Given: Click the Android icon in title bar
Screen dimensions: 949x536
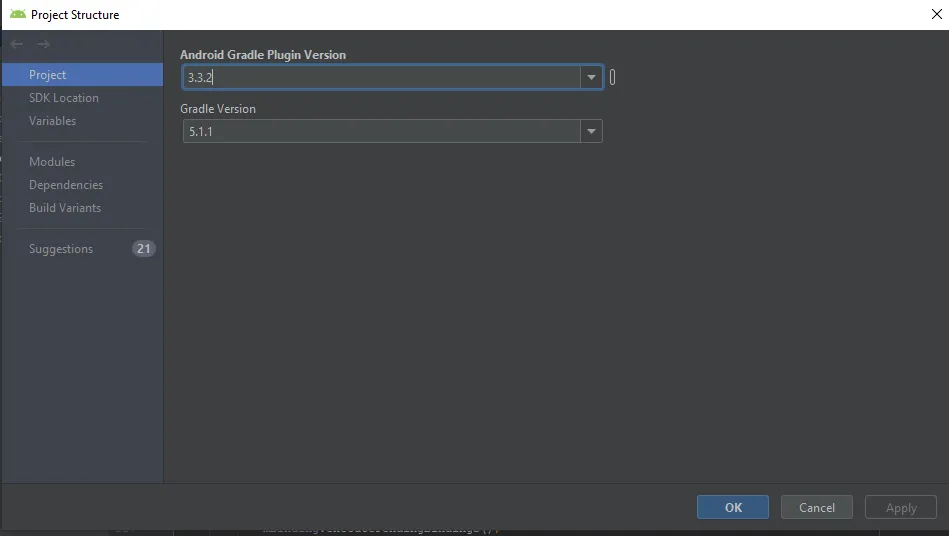Looking at the screenshot, I should pos(18,14).
